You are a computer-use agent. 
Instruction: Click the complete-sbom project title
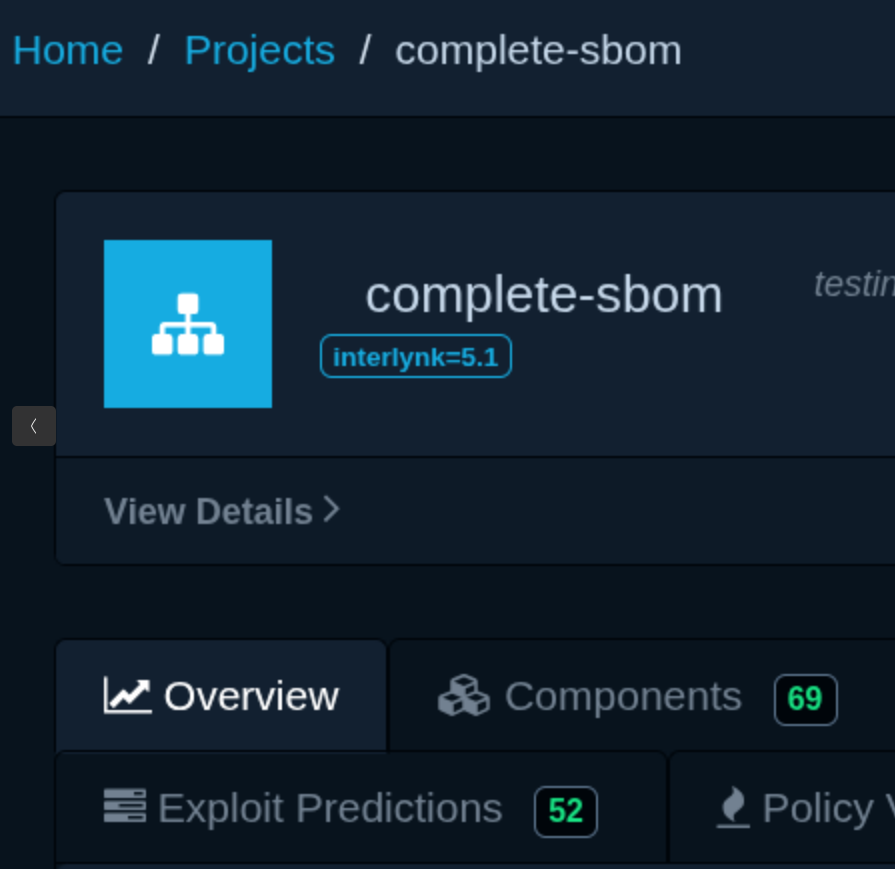[544, 295]
